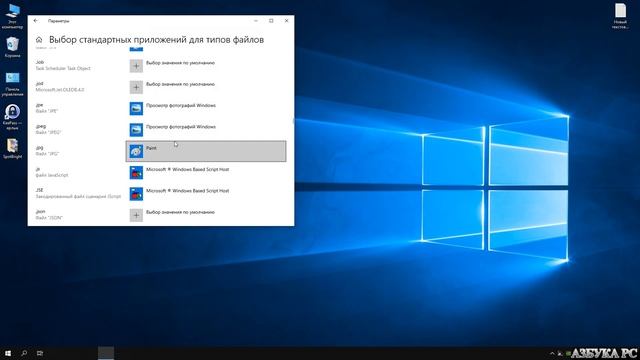640x360 pixels.
Task: Select the .jpeg file type label
Action: [x=48, y=129]
